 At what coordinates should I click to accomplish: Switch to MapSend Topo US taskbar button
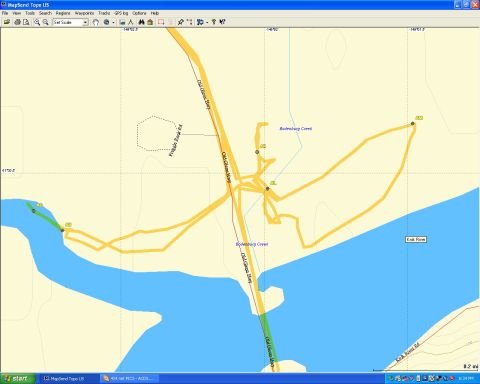tap(68, 379)
